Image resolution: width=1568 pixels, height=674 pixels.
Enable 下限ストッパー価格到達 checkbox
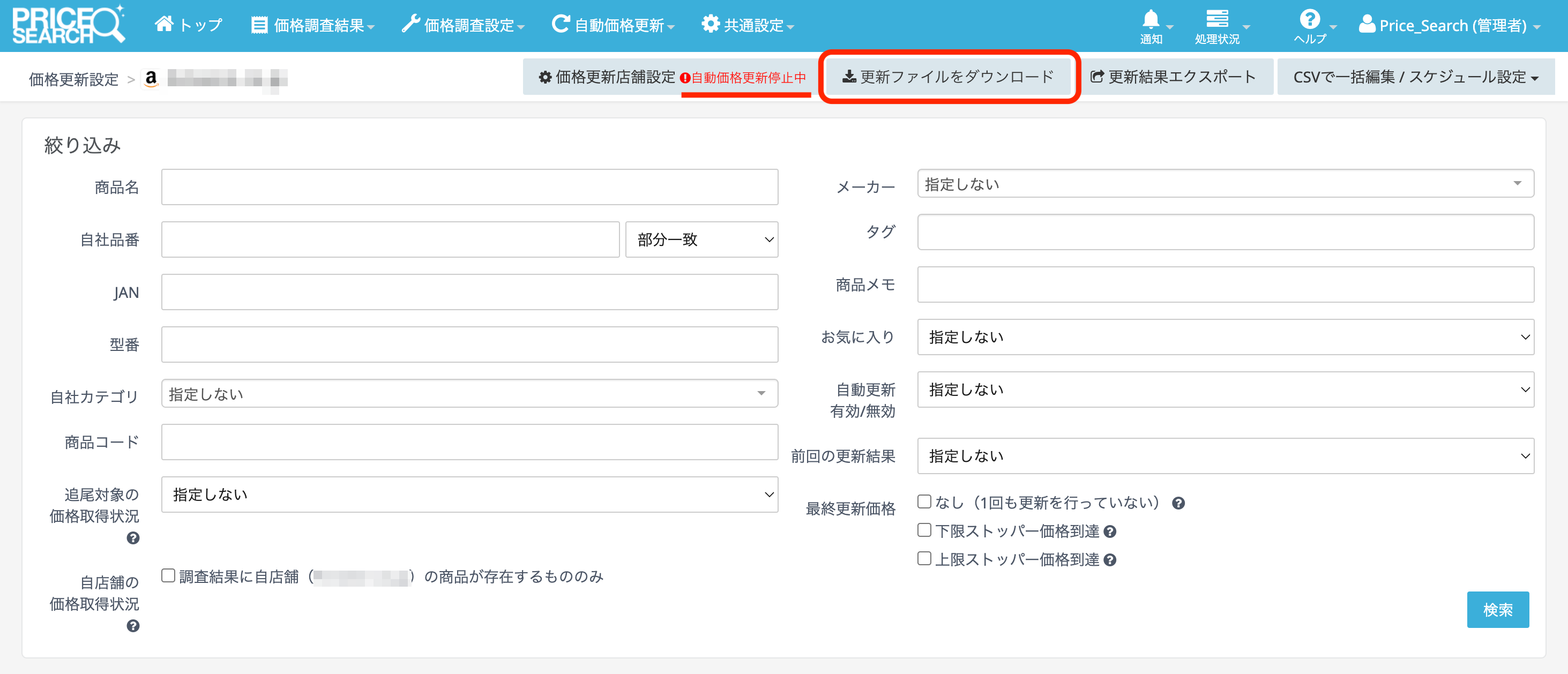click(924, 530)
